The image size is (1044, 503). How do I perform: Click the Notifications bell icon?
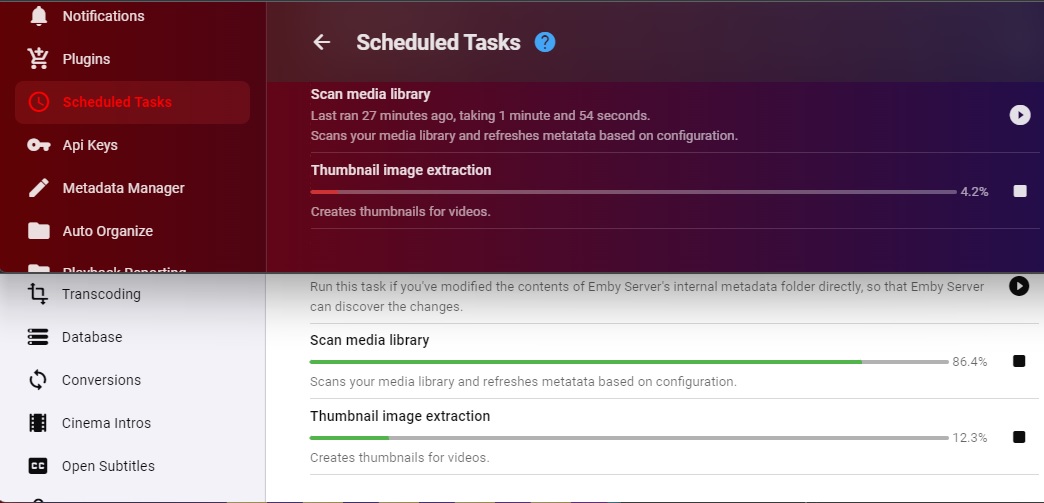click(x=39, y=16)
